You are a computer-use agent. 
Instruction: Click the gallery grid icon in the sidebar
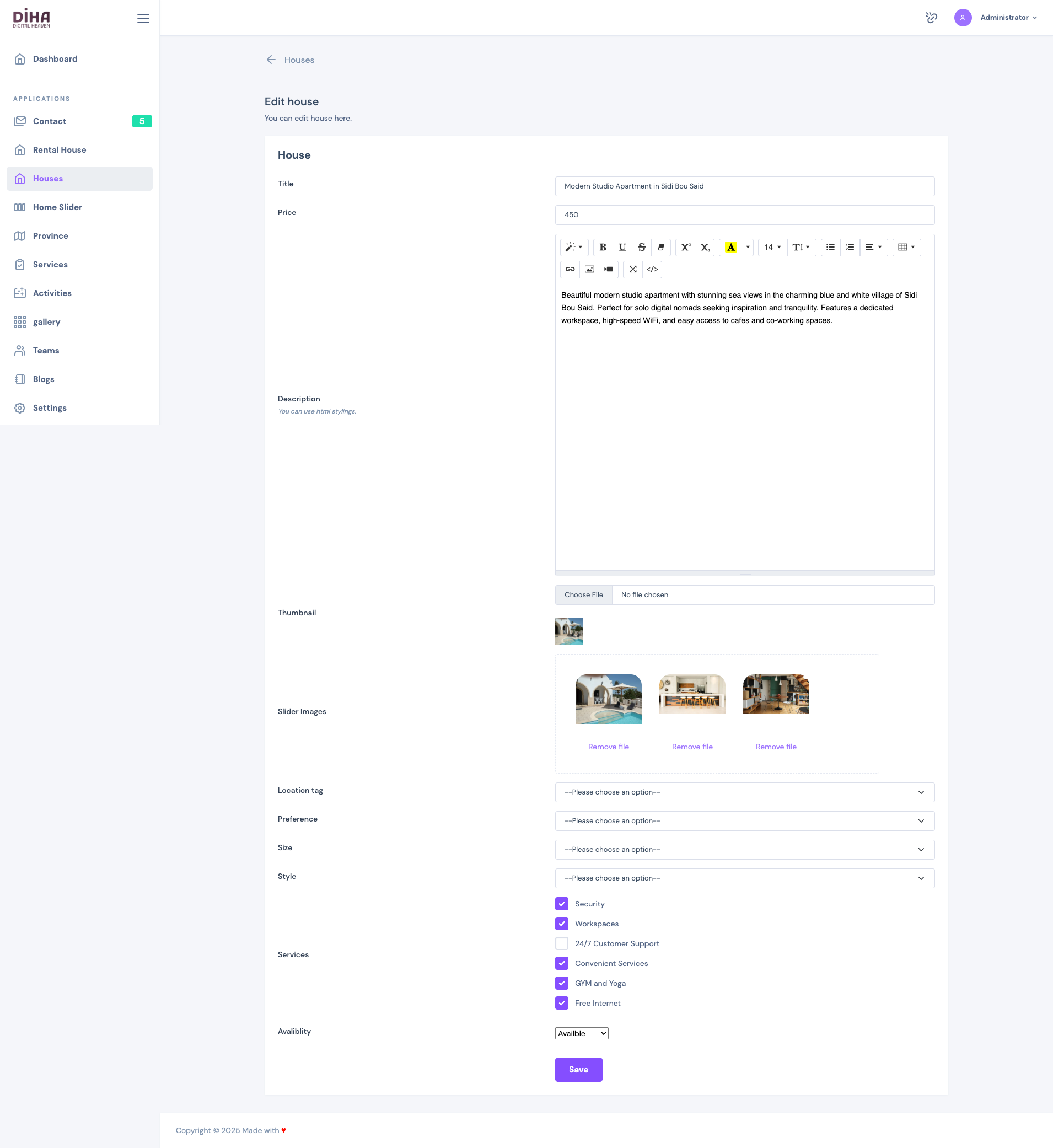tap(20, 322)
